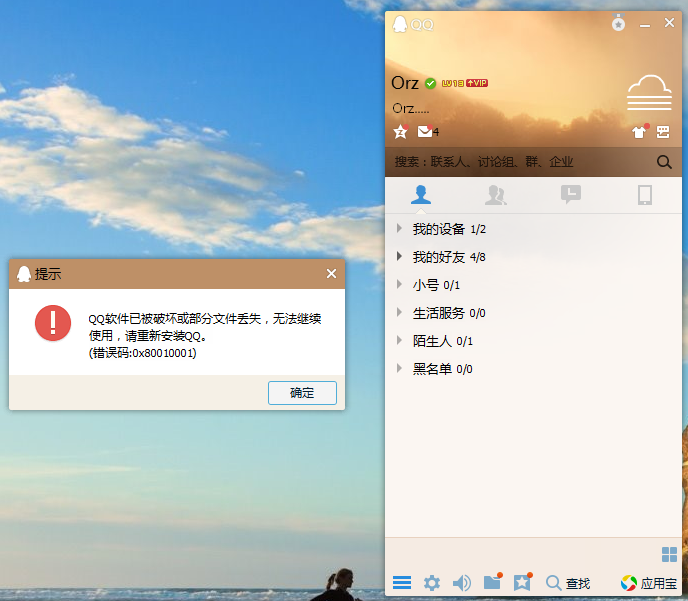688x601 pixels.
Task: Click green online status indicator beside Orz
Action: [x=430, y=83]
